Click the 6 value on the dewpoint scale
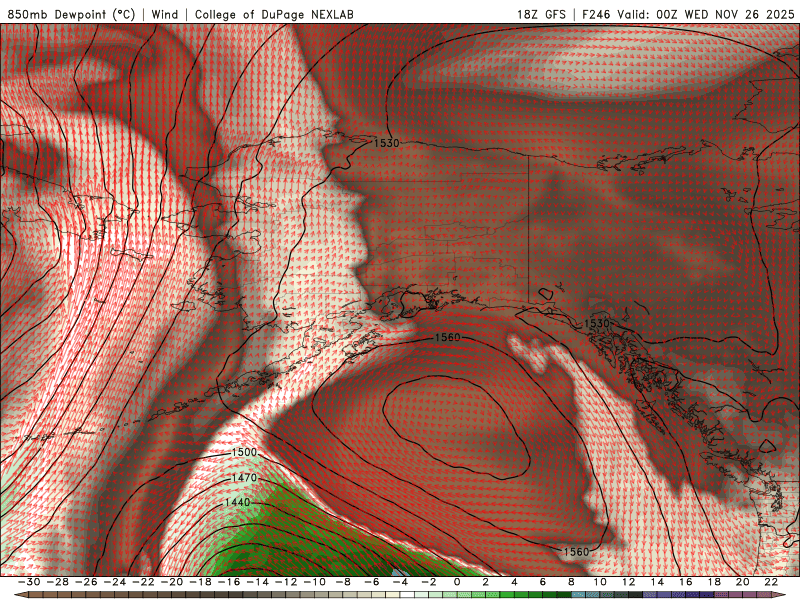800x600 pixels. click(542, 582)
